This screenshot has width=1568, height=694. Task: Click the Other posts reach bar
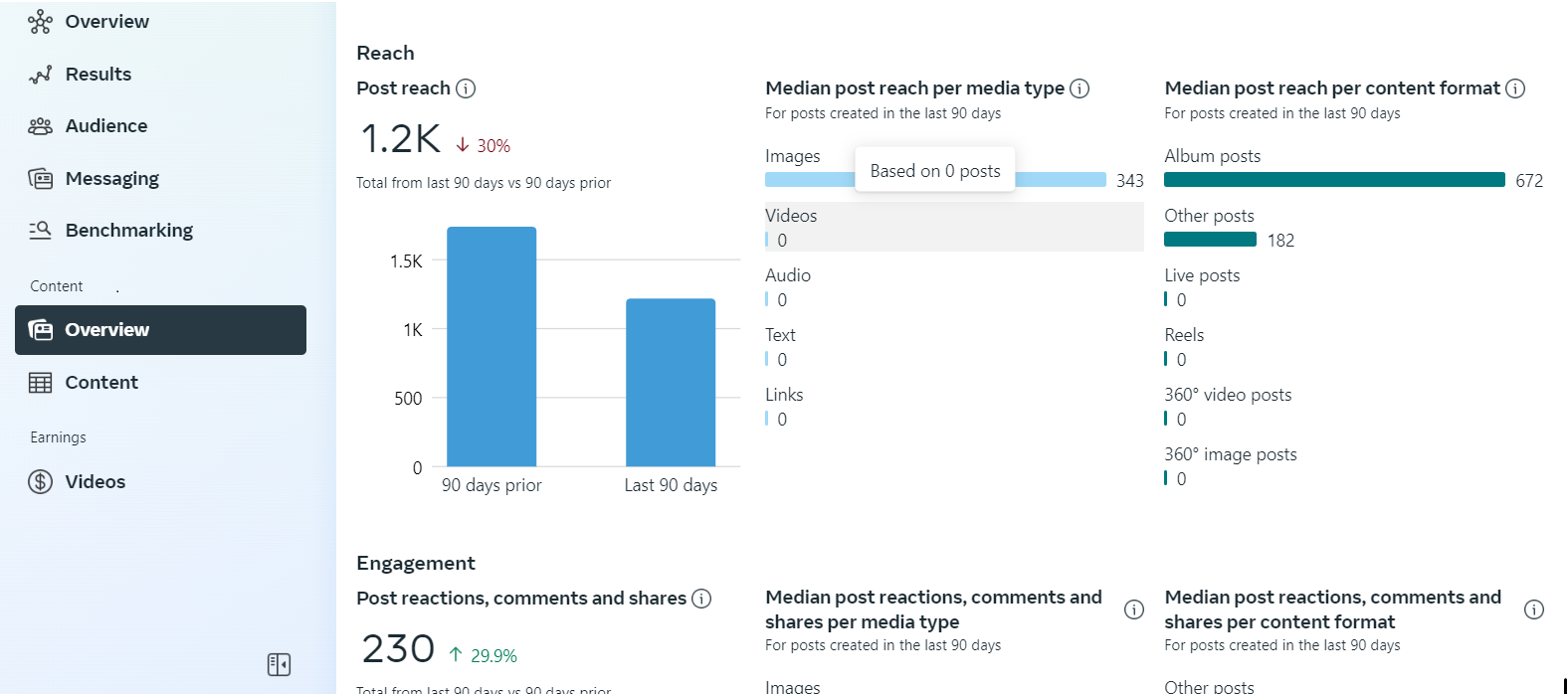coord(1210,240)
